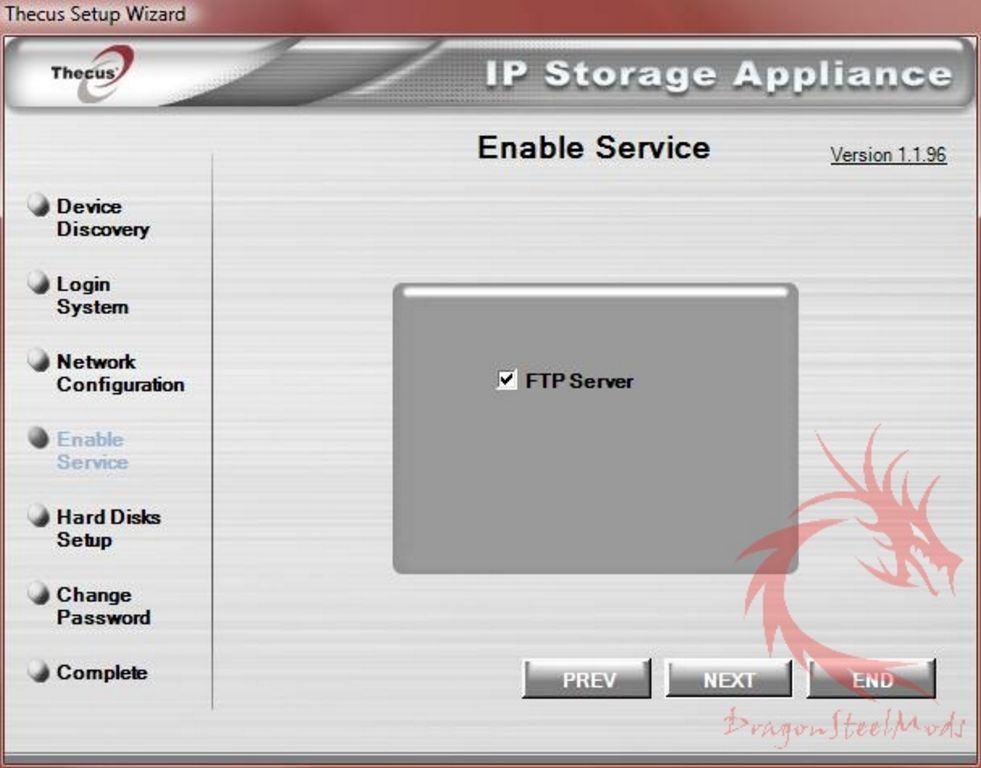Click bullet icon beside Hard Disks Setup
The height and width of the screenshot is (768, 981).
tap(39, 515)
